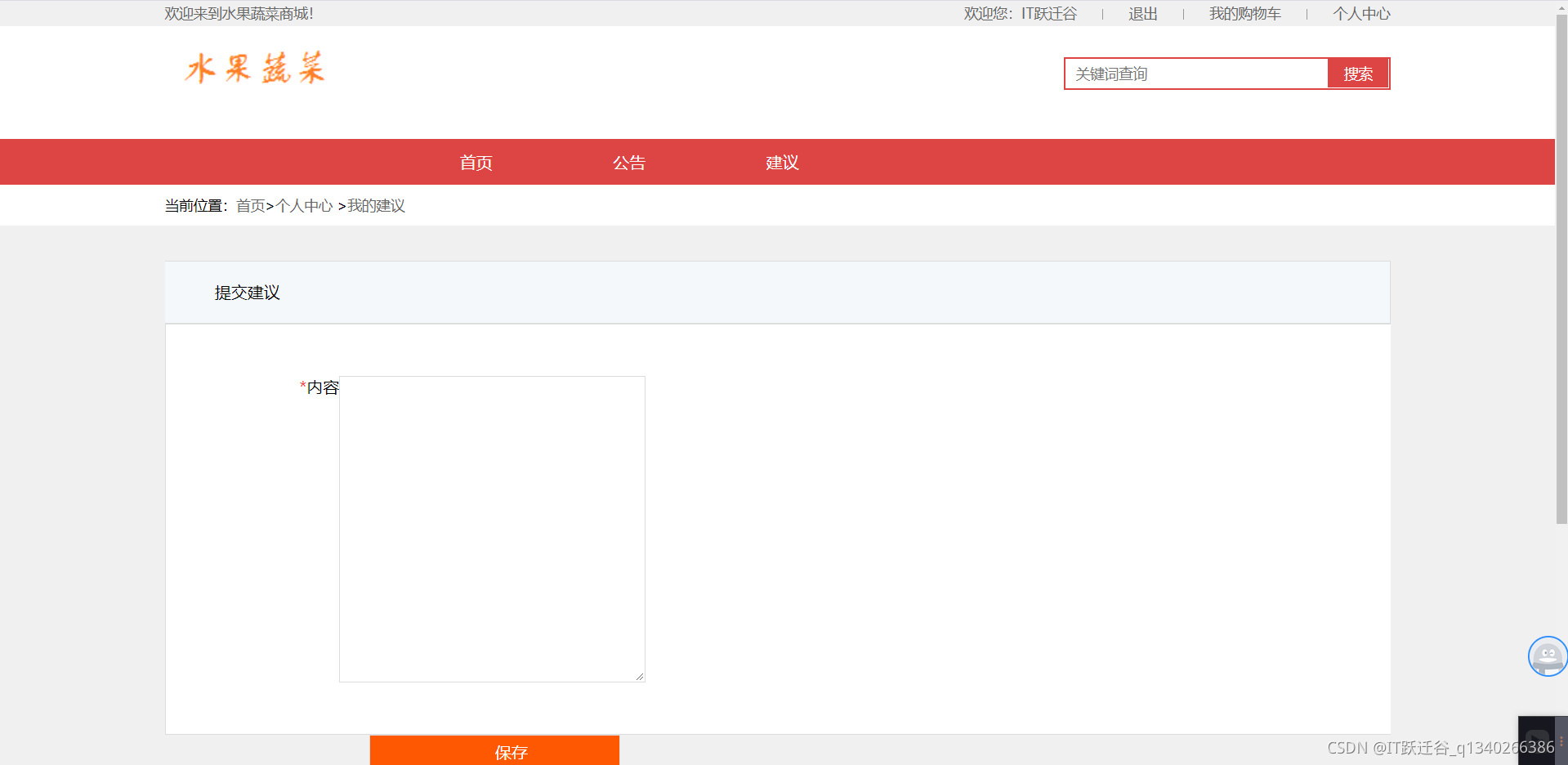Click inside the 内容 textarea
The image size is (1568, 765).
[492, 529]
